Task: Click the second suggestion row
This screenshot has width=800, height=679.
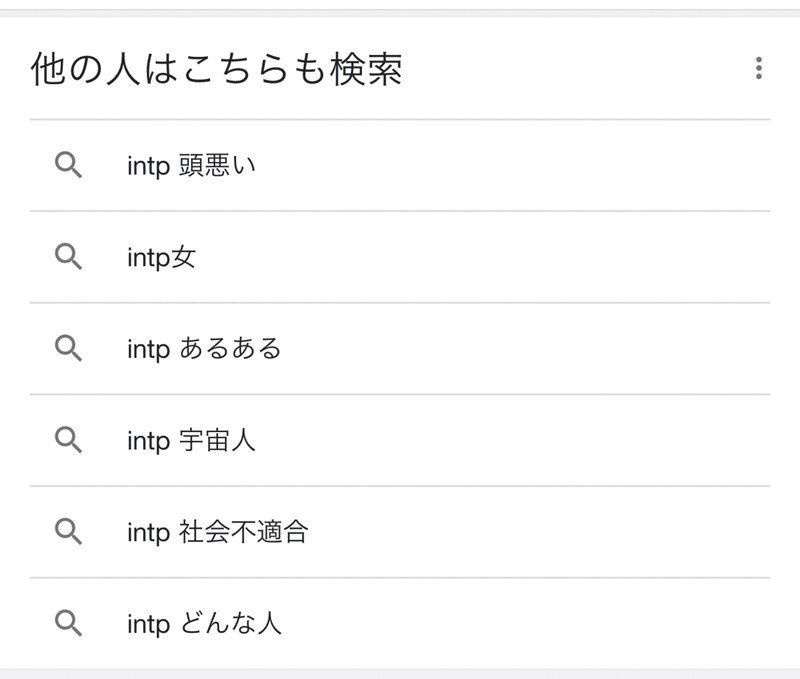Action: click(x=400, y=257)
